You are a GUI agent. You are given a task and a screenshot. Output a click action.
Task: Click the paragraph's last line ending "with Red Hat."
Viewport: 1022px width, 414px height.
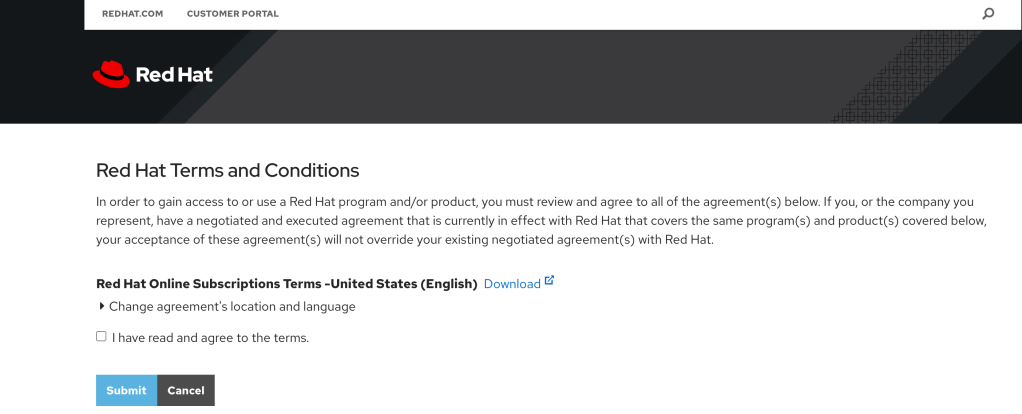404,240
